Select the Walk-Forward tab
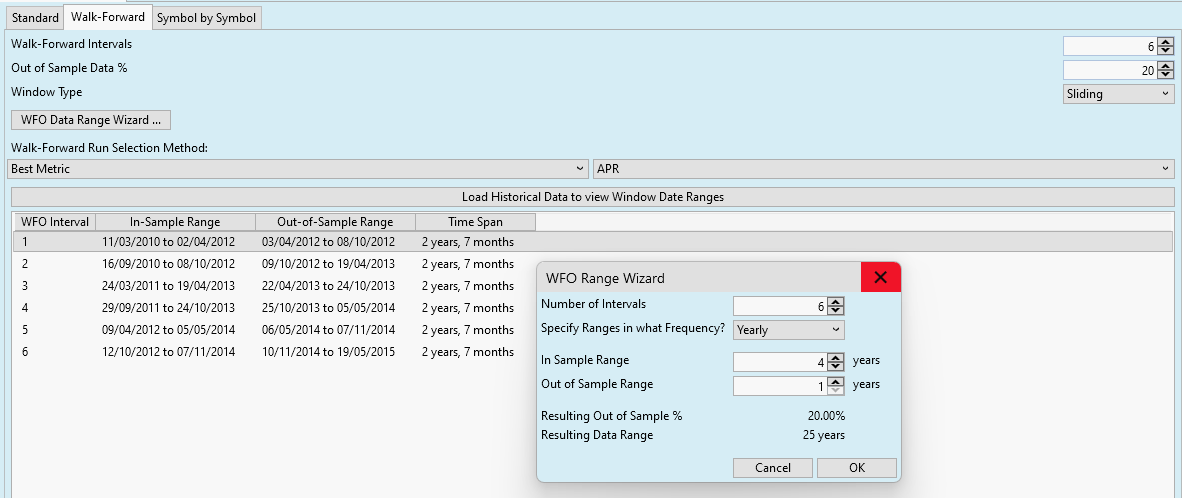Viewport: 1182px width, 498px height. click(x=108, y=17)
